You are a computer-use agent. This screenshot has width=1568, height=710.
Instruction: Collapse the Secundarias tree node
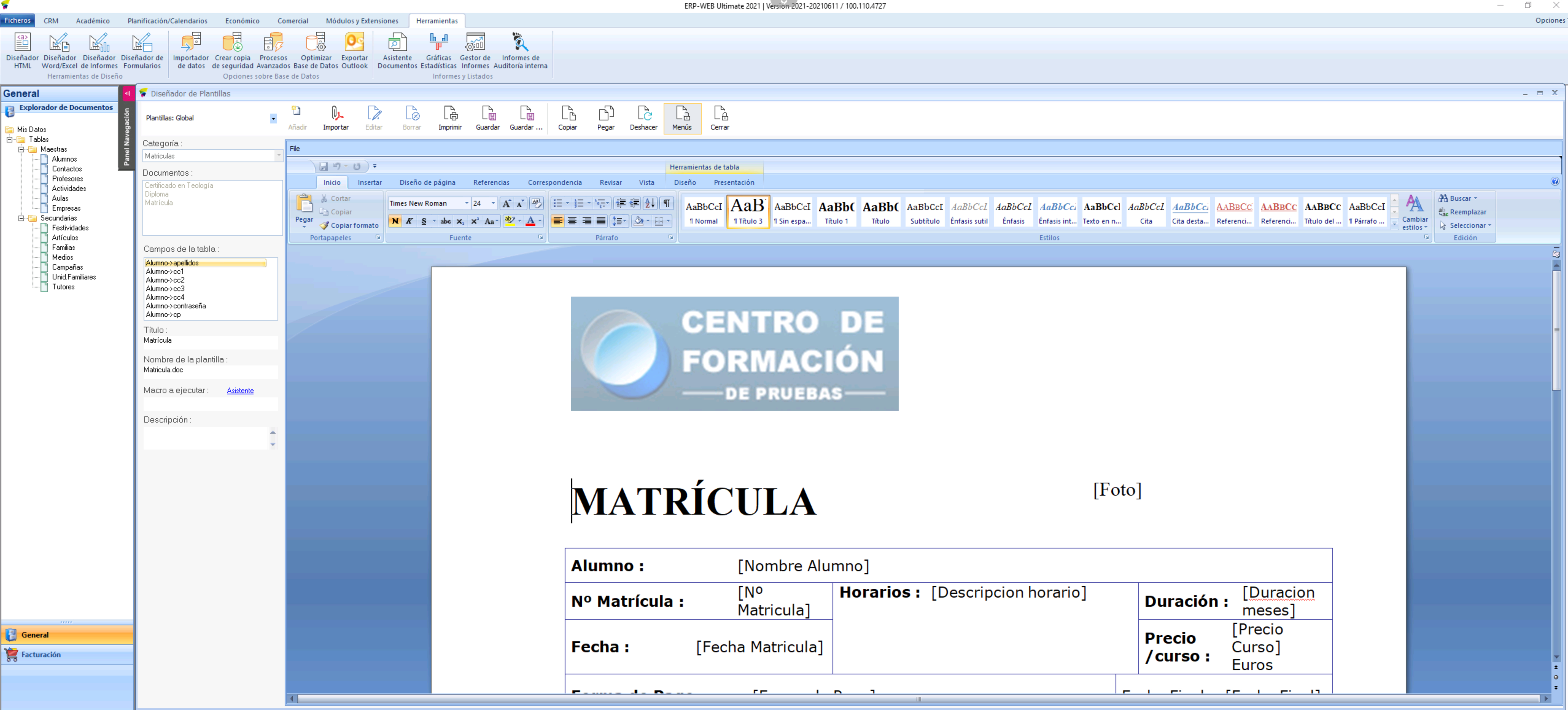coord(22,218)
